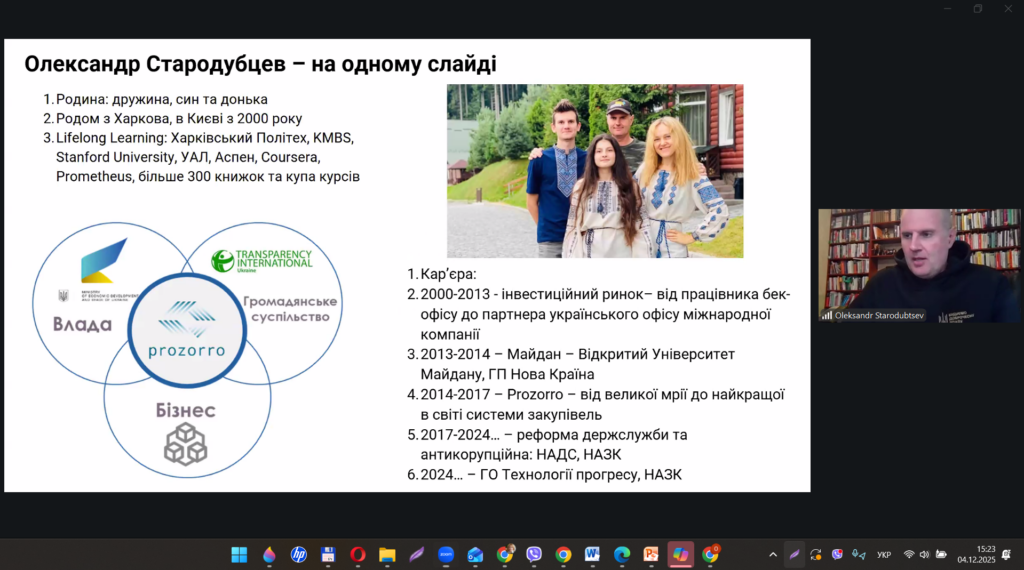Open File Explorer folder icon
Viewport: 1024px width, 570px height.
[387, 554]
